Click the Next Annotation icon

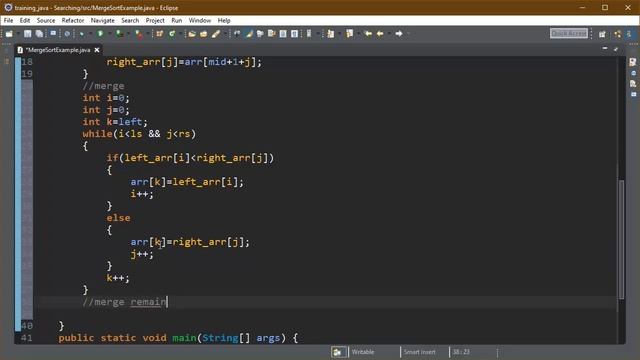[x=330, y=34]
